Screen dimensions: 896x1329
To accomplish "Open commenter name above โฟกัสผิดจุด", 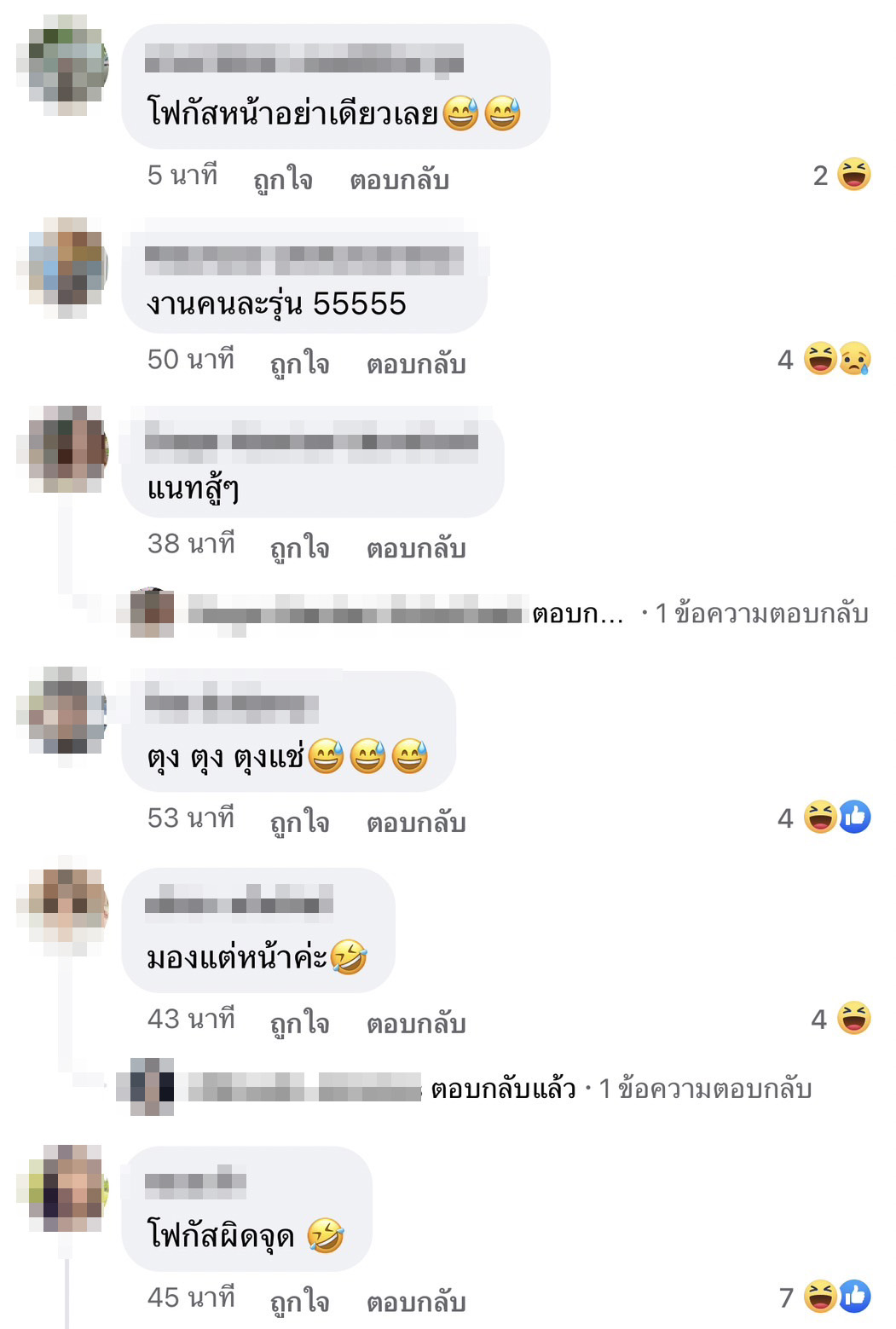I will pyautogui.click(x=195, y=1182).
